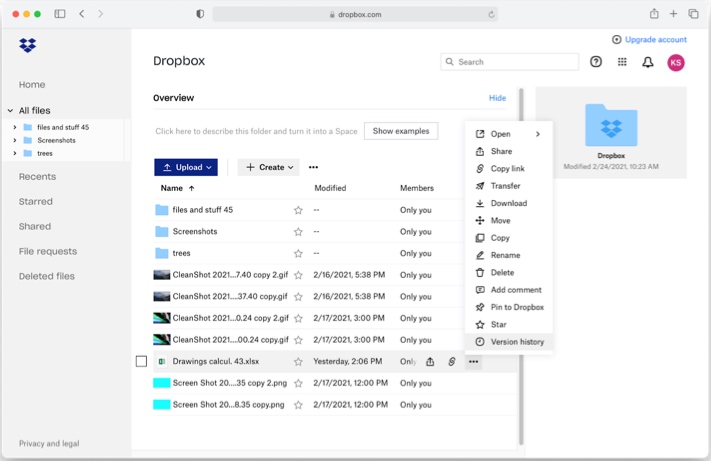711x461 pixels.
Task: Show the Safari tab overview icon
Action: (693, 14)
